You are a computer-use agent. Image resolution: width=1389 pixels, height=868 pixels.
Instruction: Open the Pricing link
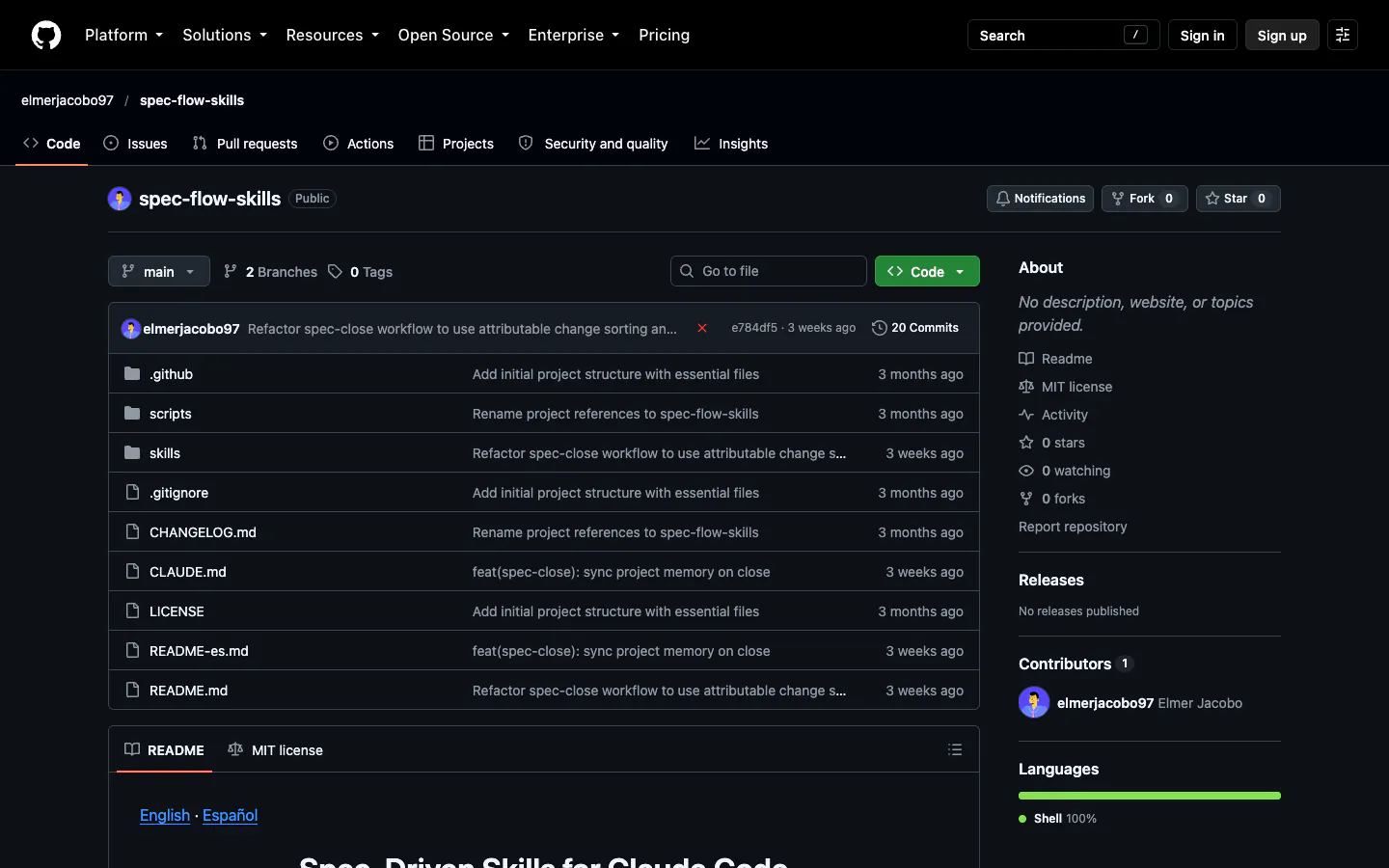click(x=665, y=35)
